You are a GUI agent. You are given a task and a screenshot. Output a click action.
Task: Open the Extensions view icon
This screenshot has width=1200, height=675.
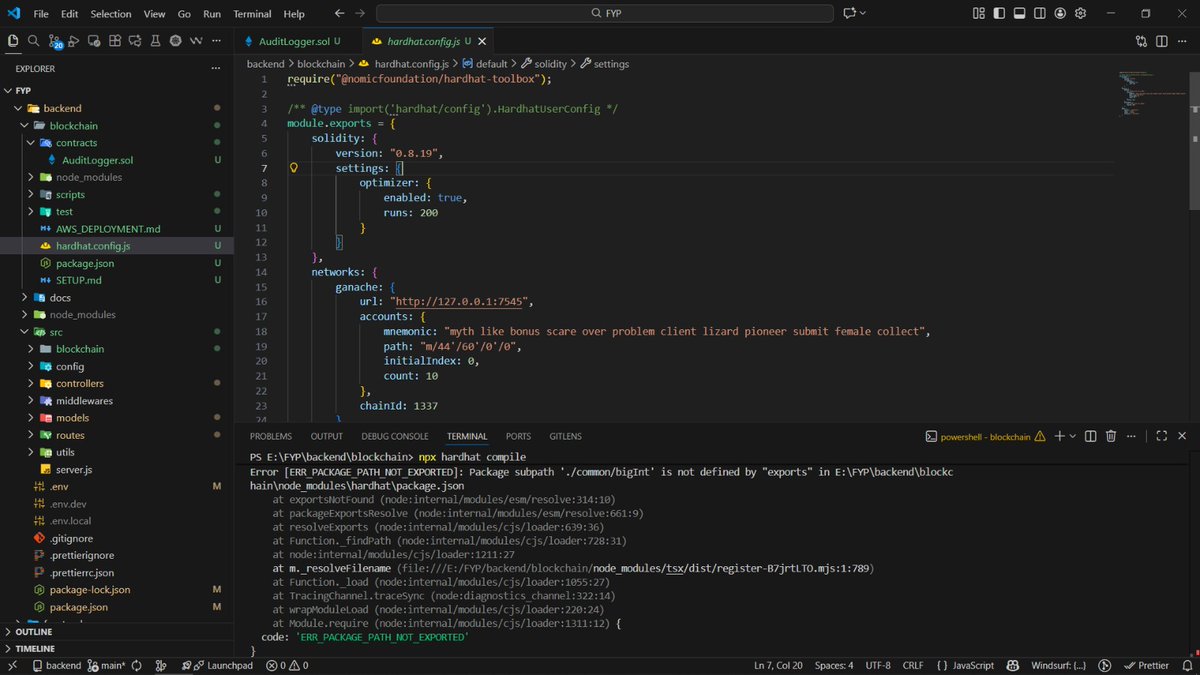[115, 41]
